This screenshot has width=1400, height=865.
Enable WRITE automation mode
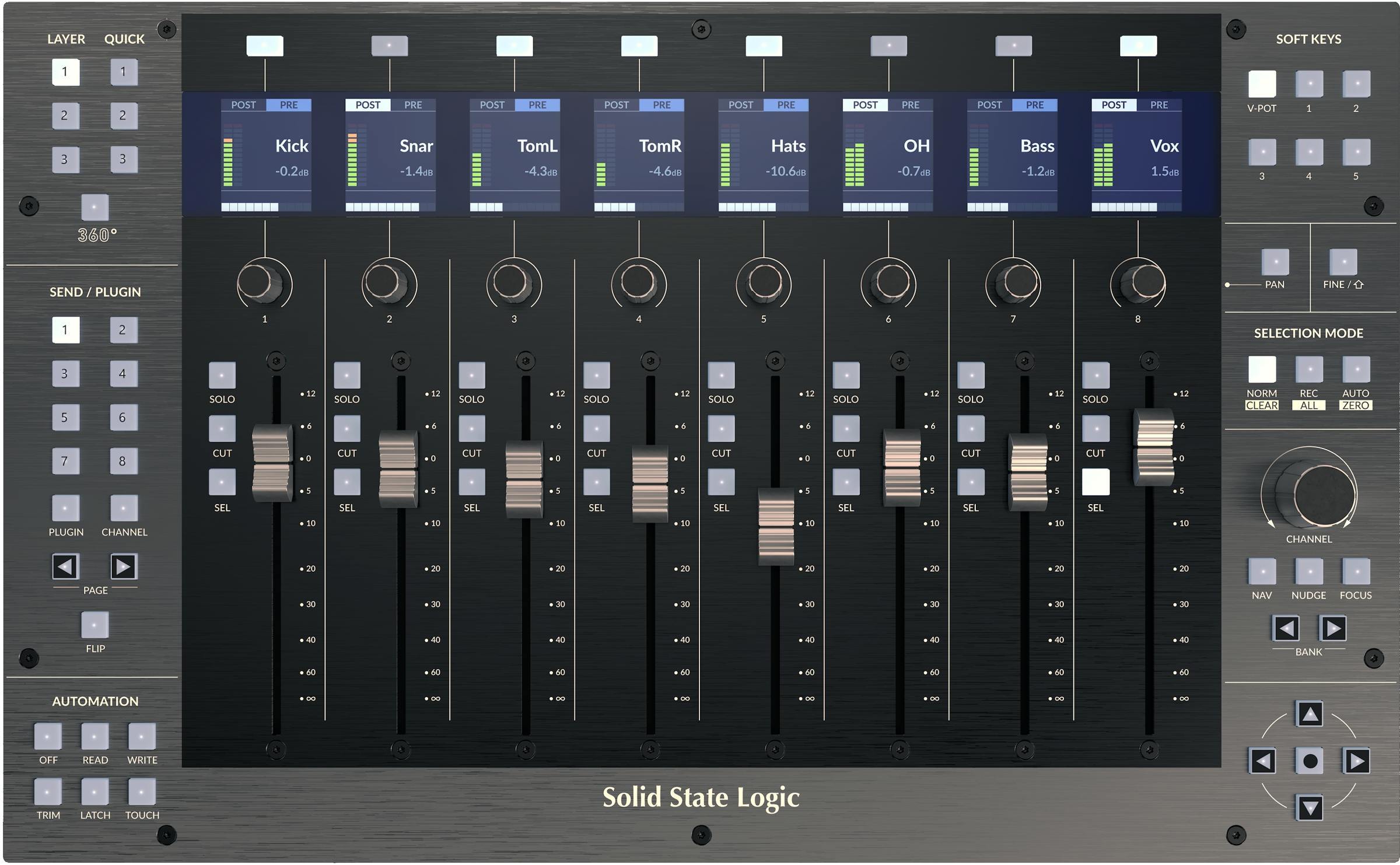142,737
